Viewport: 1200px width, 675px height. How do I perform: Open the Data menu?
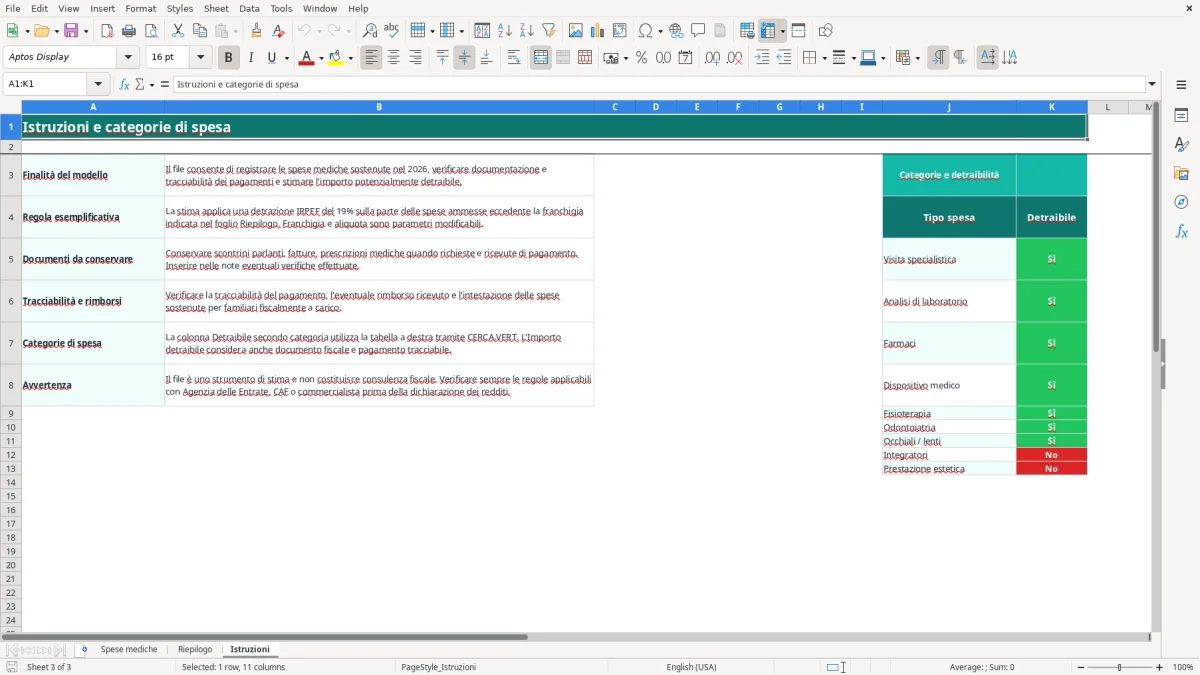(x=249, y=8)
